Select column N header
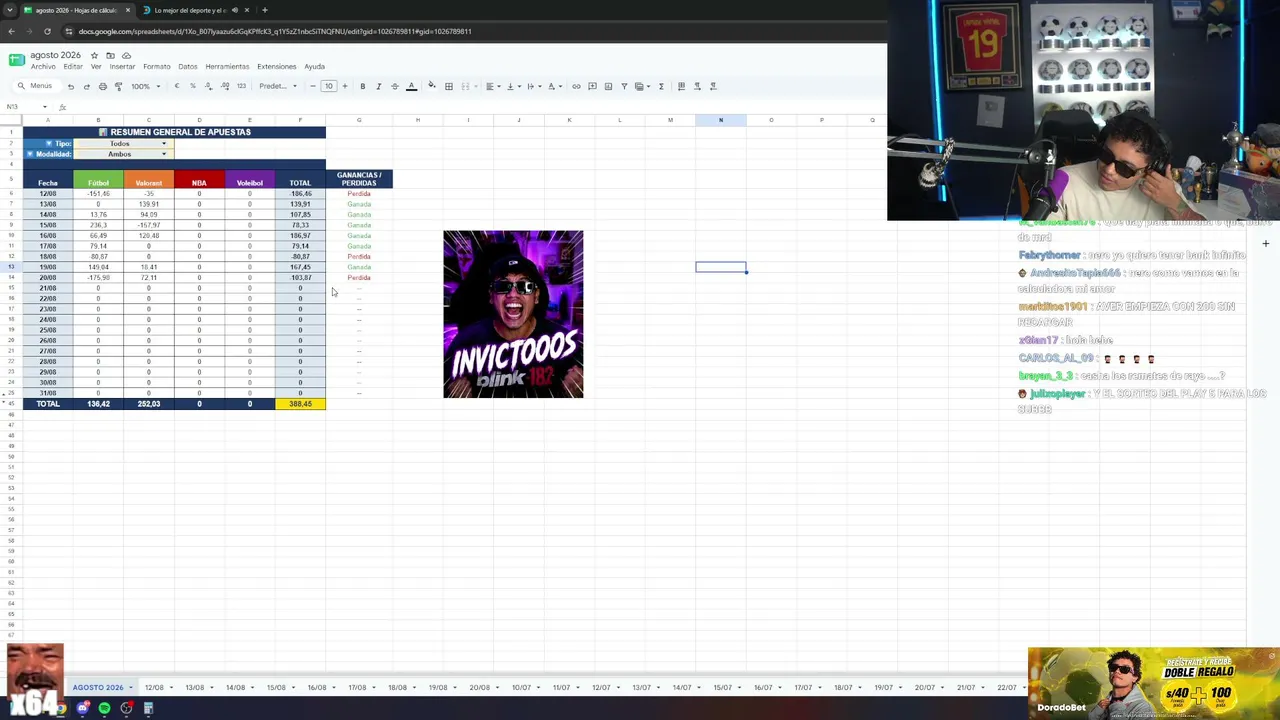Viewport: 1280px width, 720px height. 721,120
